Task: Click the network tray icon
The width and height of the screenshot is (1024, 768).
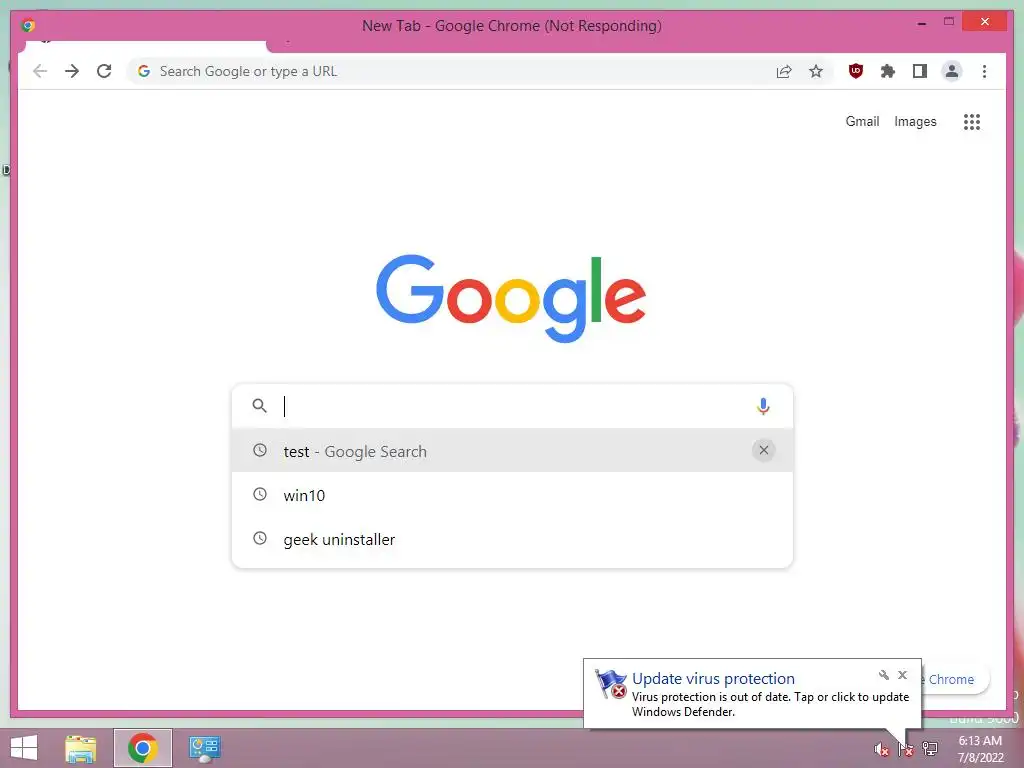Action: pos(930,749)
